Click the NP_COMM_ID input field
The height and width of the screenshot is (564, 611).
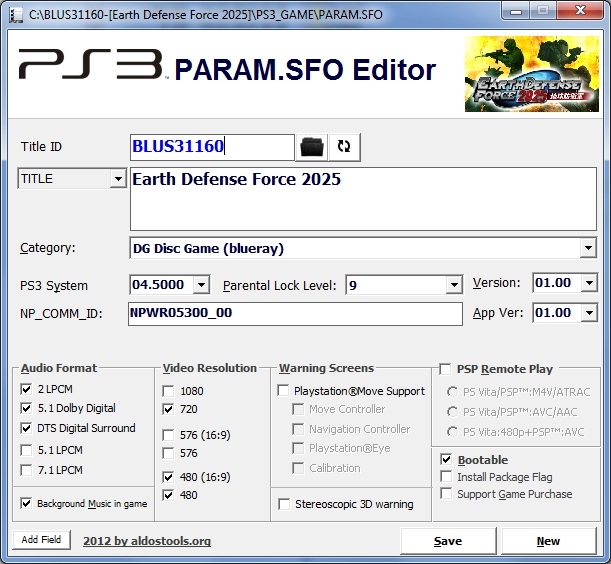coord(295,313)
